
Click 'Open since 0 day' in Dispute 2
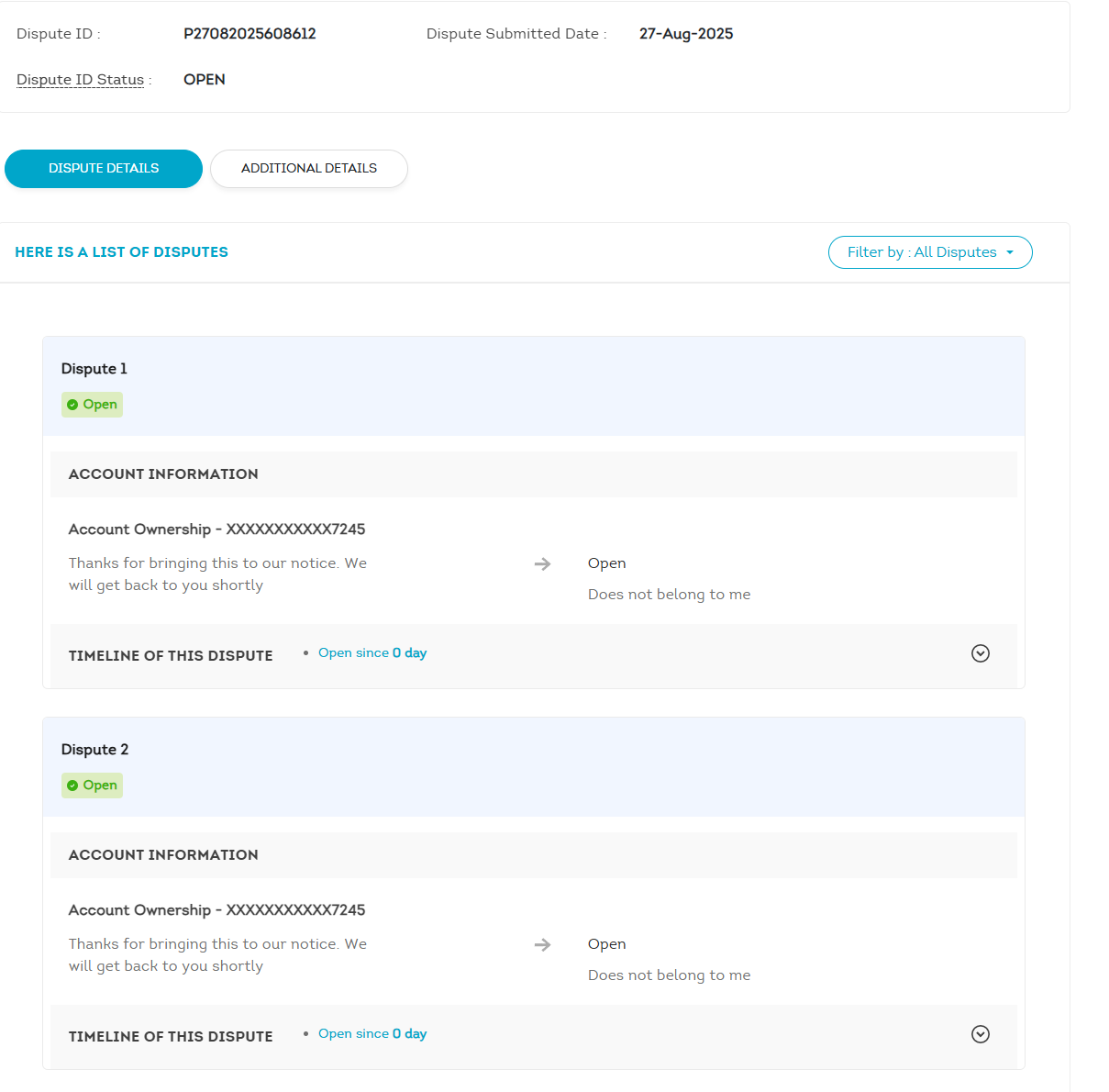click(372, 1034)
